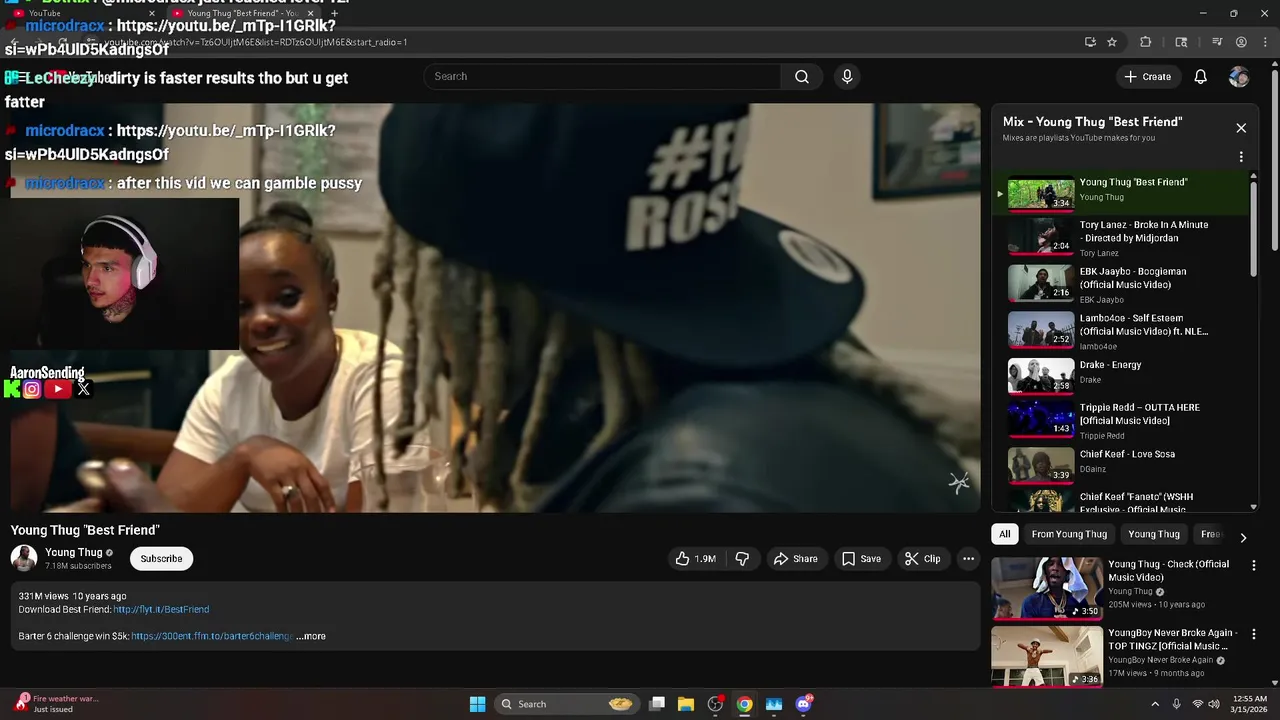Open options for YoungBoy TOP TINGZ video
The image size is (1280, 720).
point(1254,634)
